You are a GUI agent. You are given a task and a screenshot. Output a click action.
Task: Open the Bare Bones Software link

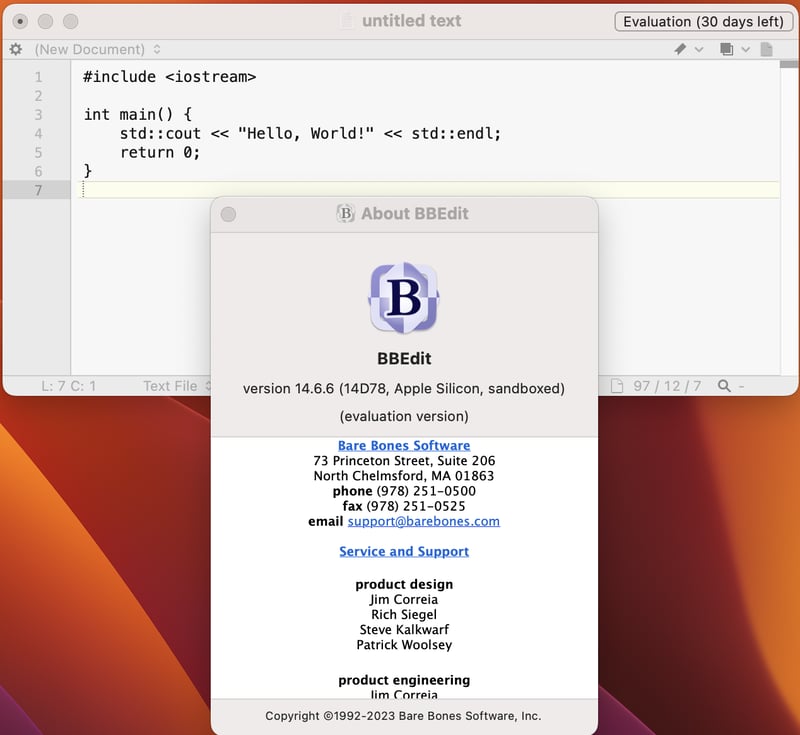coord(404,445)
